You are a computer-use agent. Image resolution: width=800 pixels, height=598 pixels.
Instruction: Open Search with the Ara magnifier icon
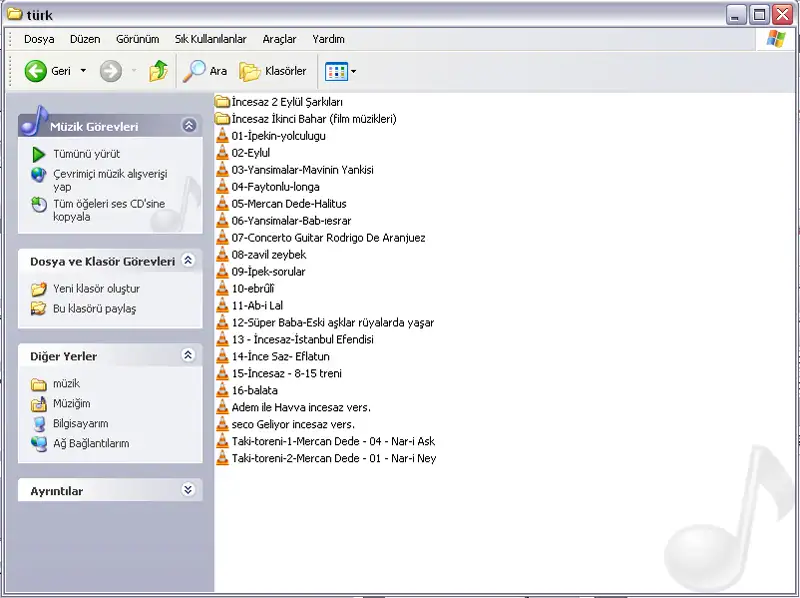[x=193, y=71]
